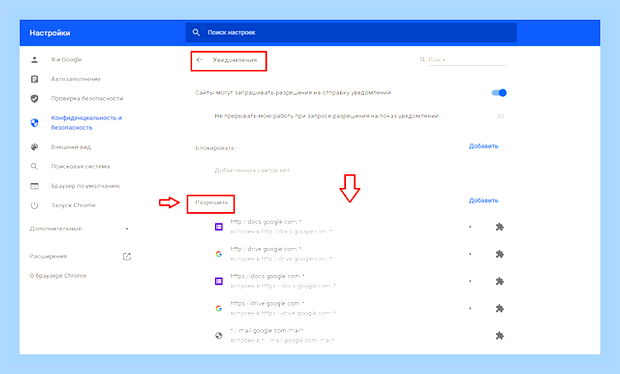Image resolution: width=620 pixels, height=374 pixels.
Task: Click the magnifier icon in Поиск настроек bar
Action: click(196, 32)
